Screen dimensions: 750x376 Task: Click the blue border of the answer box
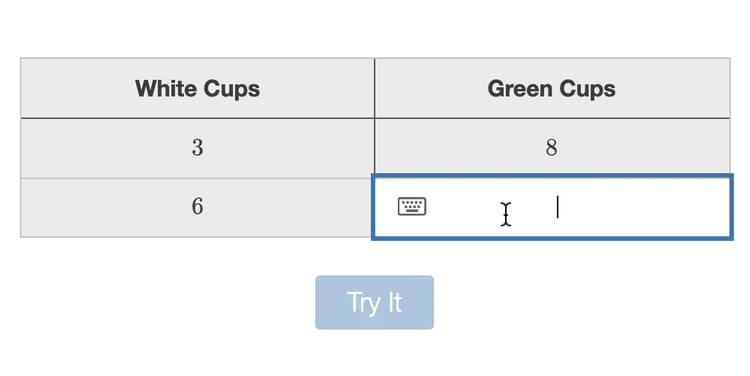[552, 176]
